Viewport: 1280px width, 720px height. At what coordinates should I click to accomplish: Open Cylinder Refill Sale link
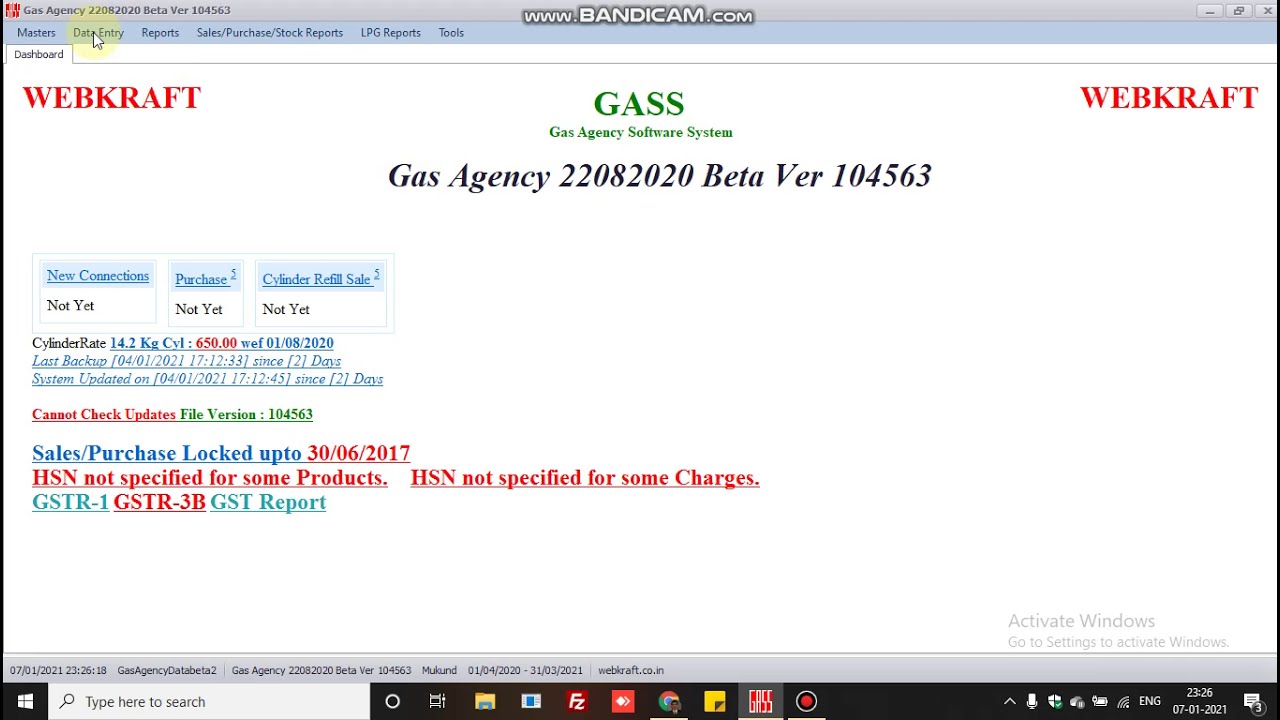[x=320, y=278]
